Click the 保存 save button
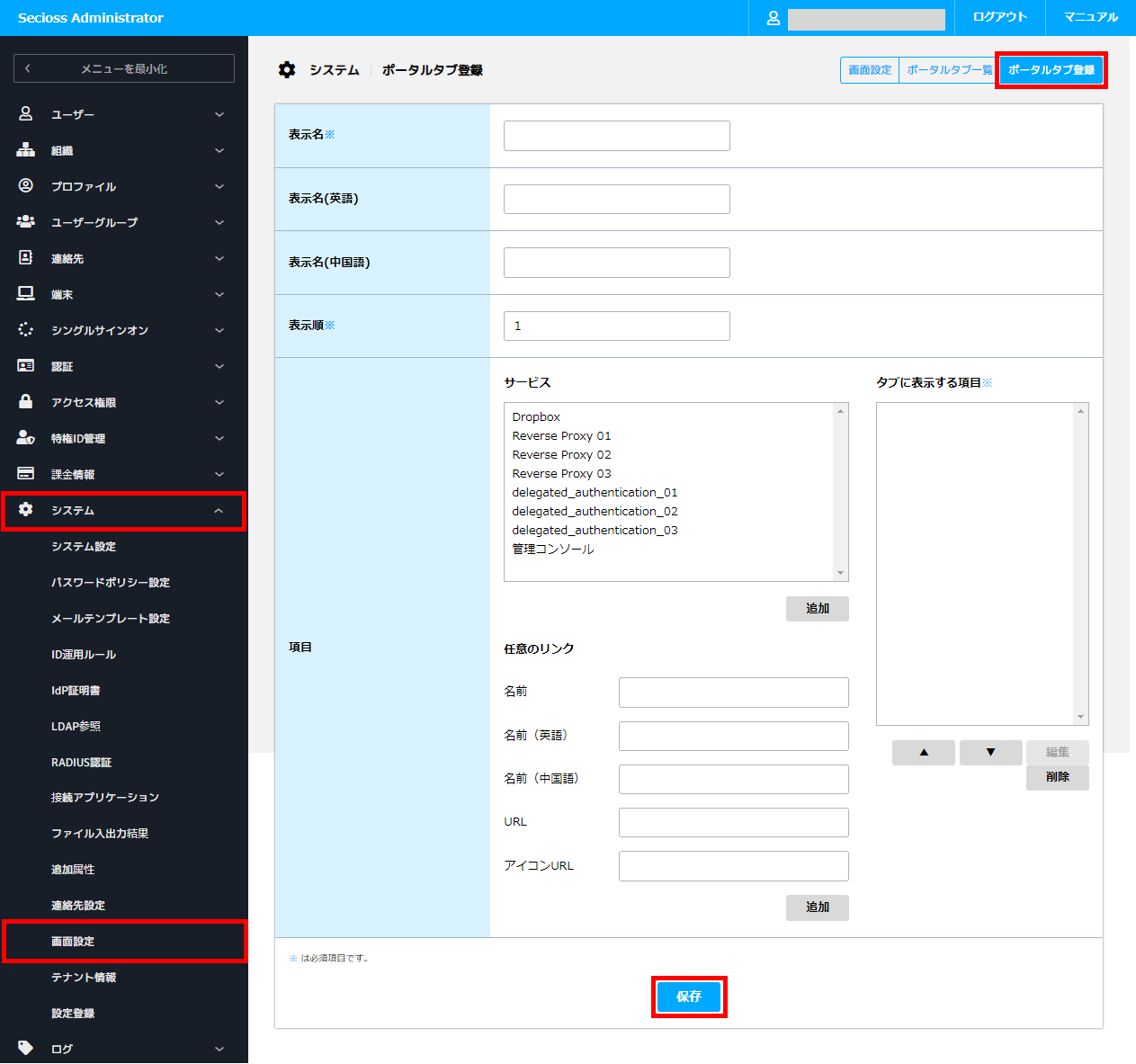1136x1064 pixels. (x=689, y=997)
